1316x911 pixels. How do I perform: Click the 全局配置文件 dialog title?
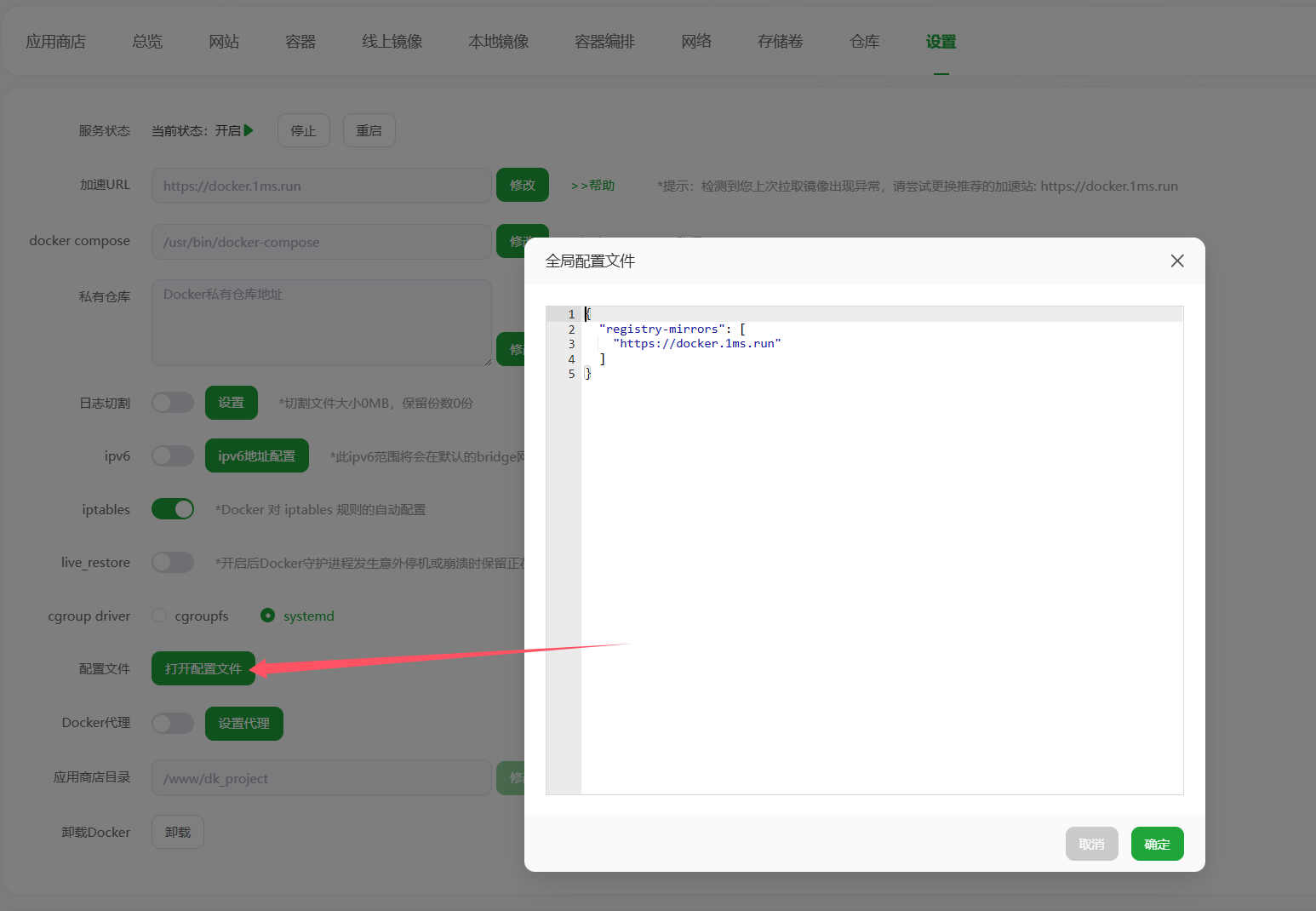click(590, 261)
